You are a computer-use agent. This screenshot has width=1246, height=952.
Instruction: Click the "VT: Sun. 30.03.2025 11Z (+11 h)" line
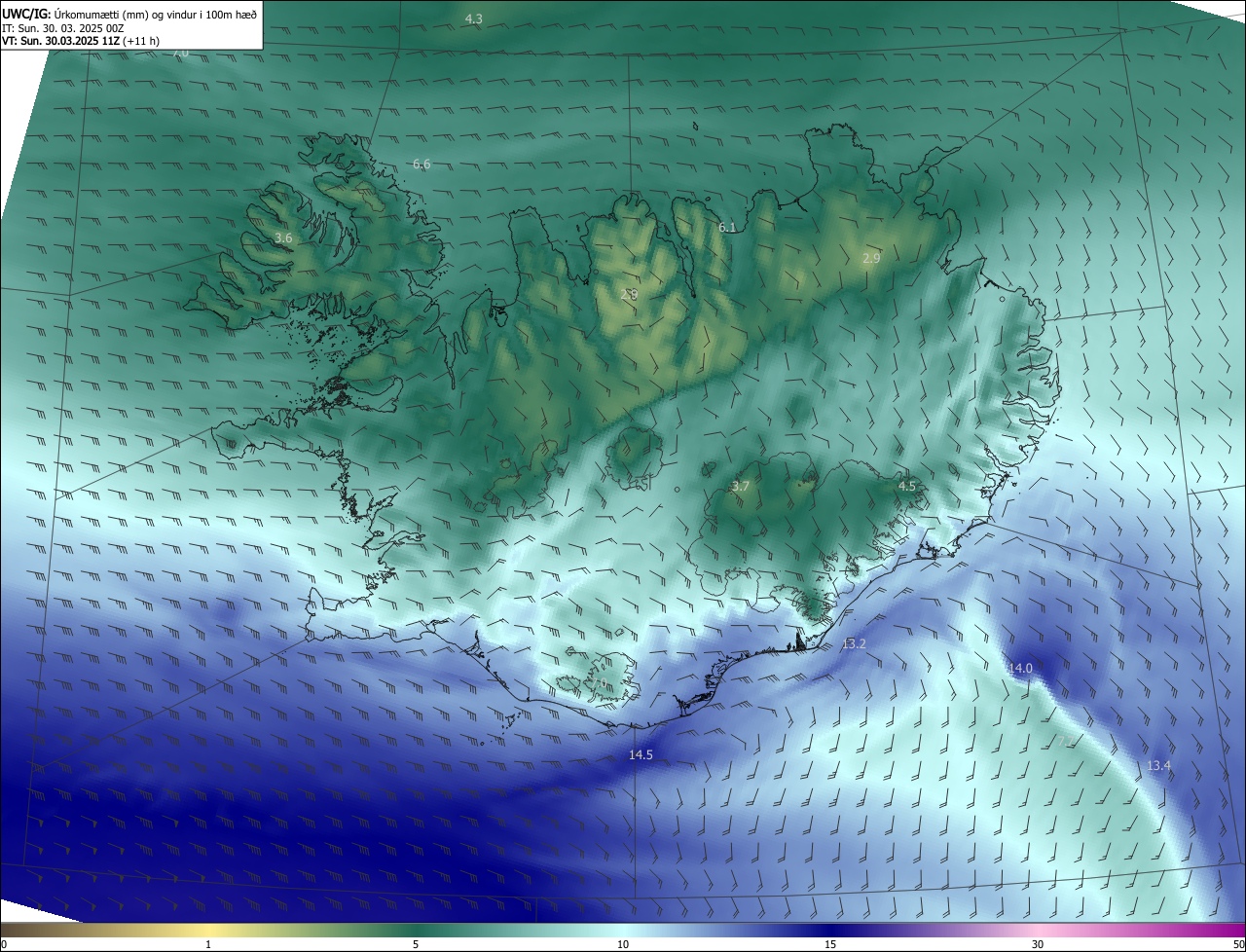point(82,41)
